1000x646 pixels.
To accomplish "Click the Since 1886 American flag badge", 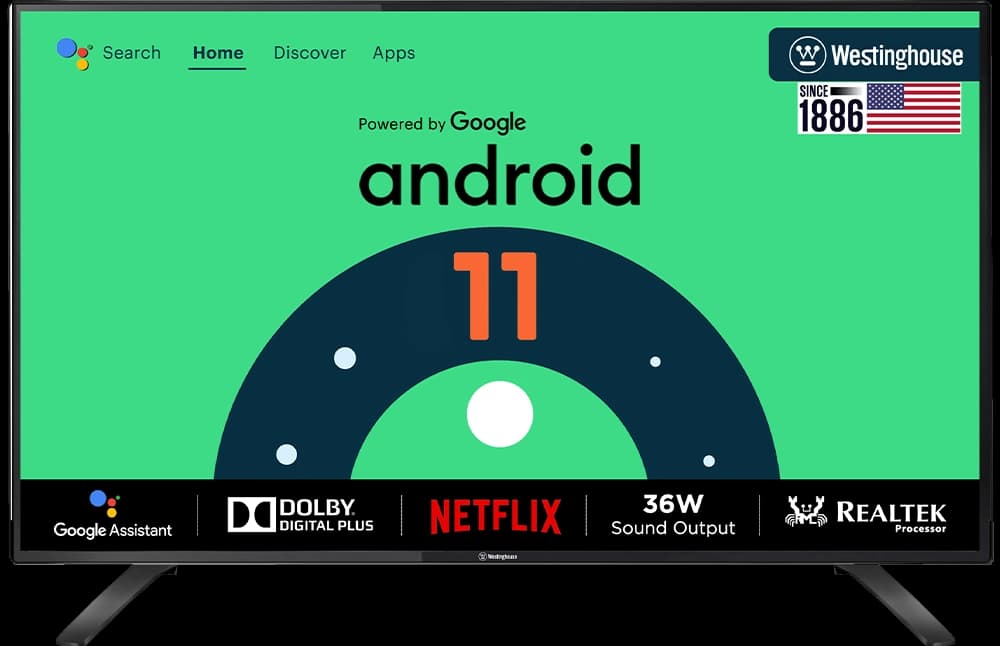I will coord(879,108).
